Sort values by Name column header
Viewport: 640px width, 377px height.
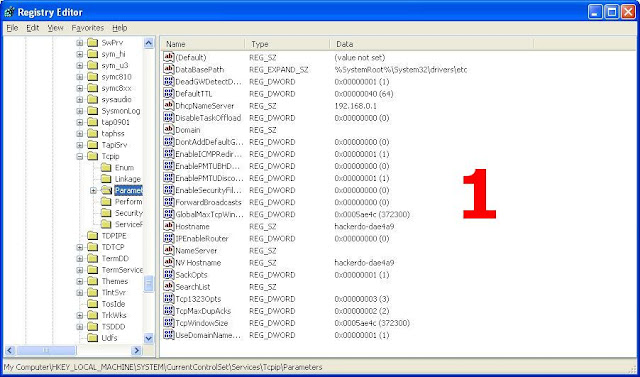point(203,44)
